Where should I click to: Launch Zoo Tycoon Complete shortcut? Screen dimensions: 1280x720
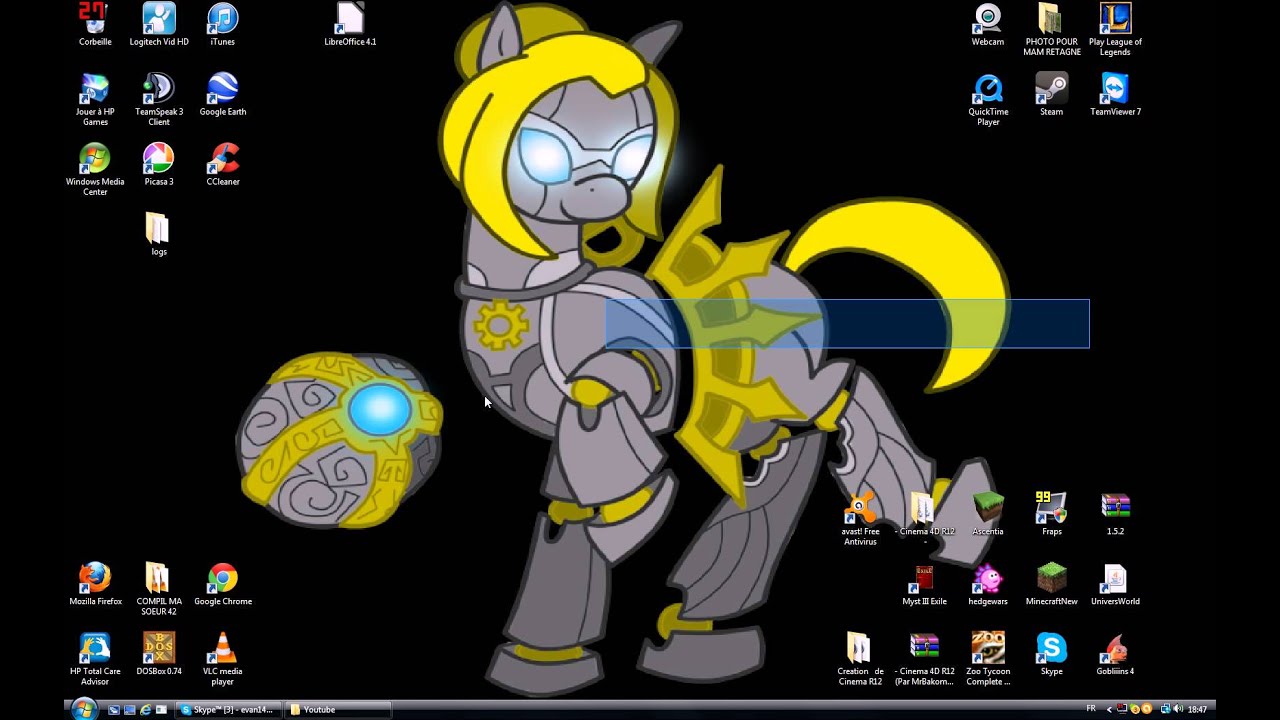click(x=987, y=660)
